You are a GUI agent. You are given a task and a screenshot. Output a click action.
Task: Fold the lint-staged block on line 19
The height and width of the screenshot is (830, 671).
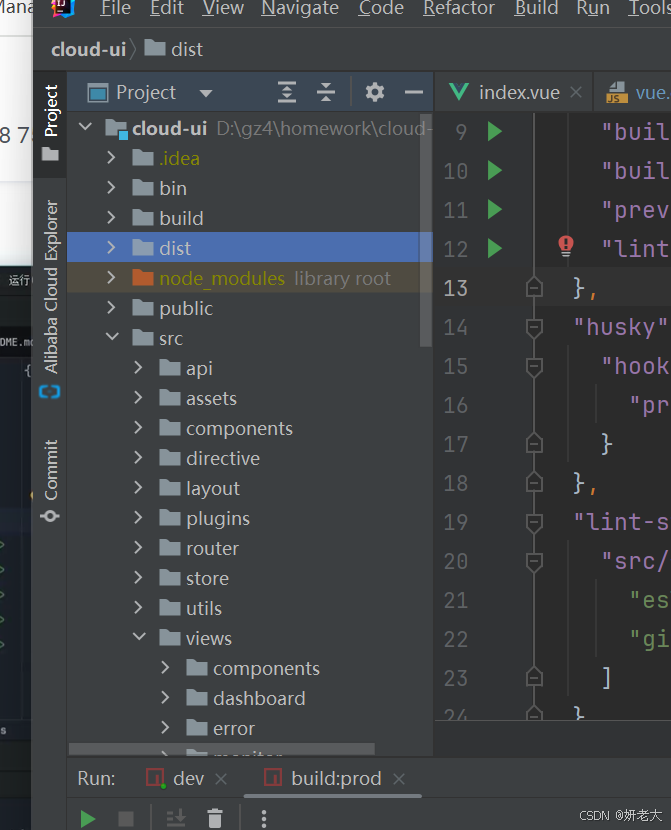pyautogui.click(x=534, y=522)
